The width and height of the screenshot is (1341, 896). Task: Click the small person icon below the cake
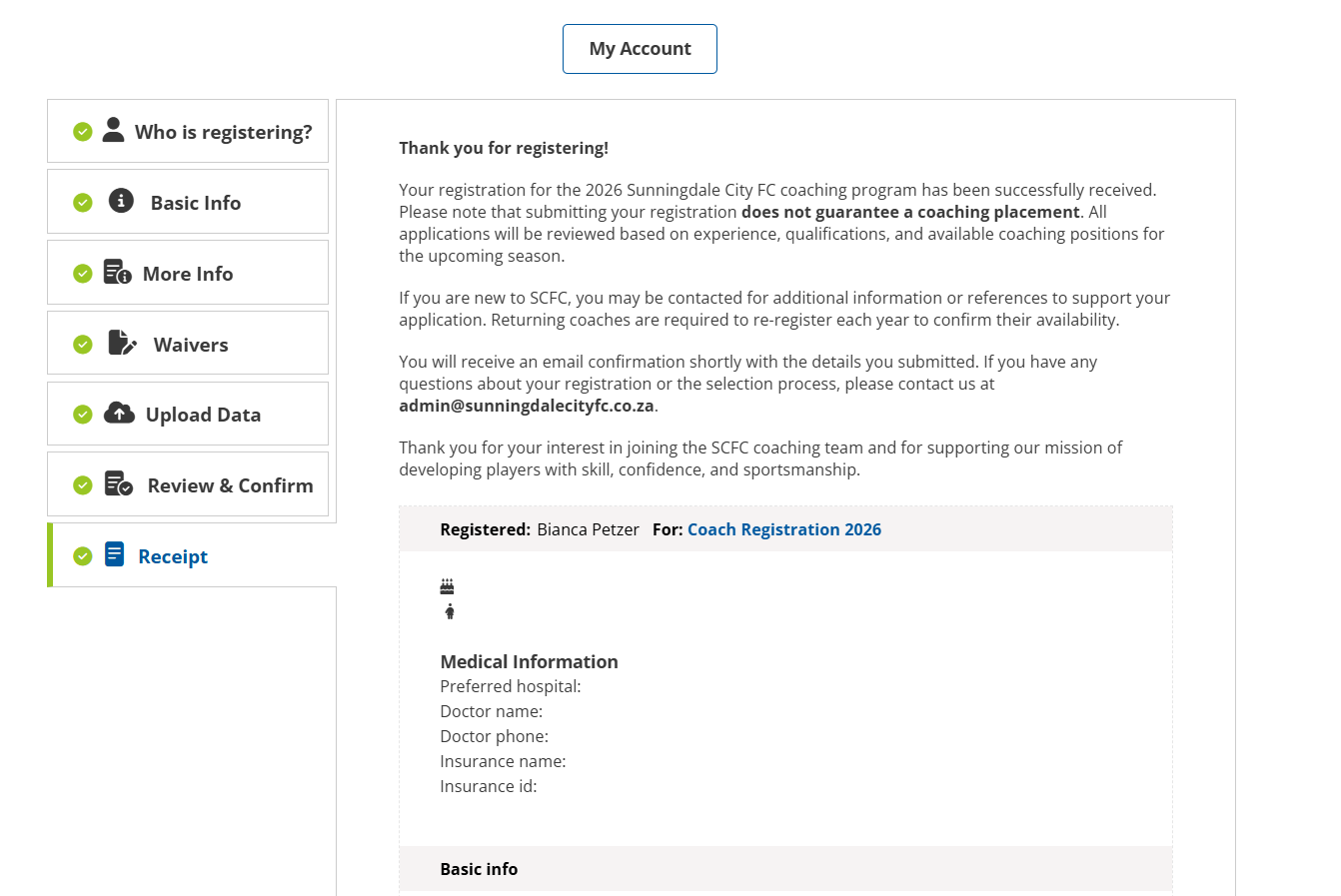coord(450,611)
